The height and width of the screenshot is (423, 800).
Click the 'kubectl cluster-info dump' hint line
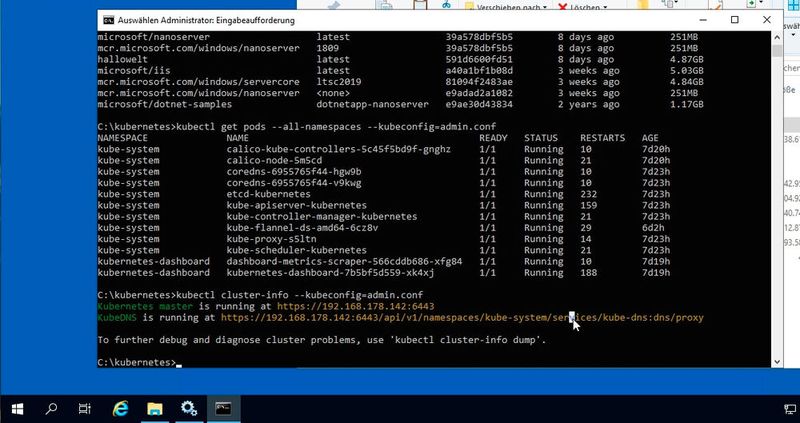coord(322,340)
